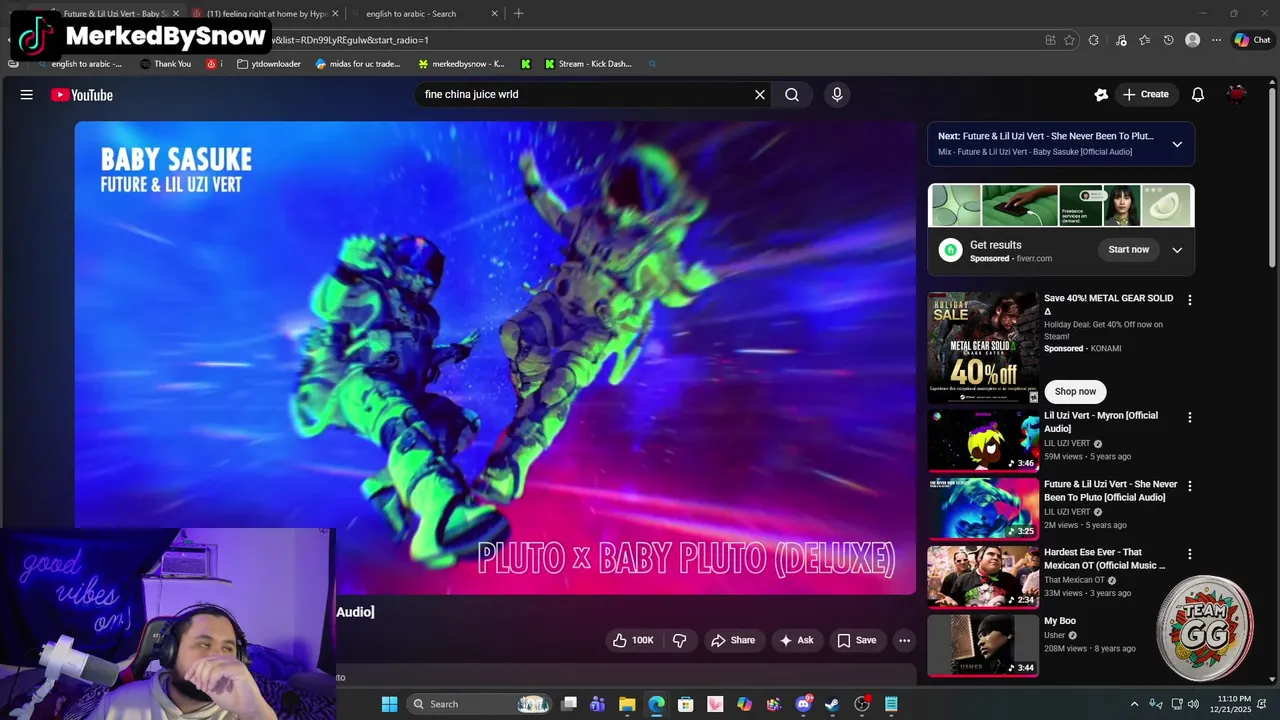The width and height of the screenshot is (1280, 720).
Task: Open Microsoft Teams from the taskbar
Action: click(x=597, y=704)
